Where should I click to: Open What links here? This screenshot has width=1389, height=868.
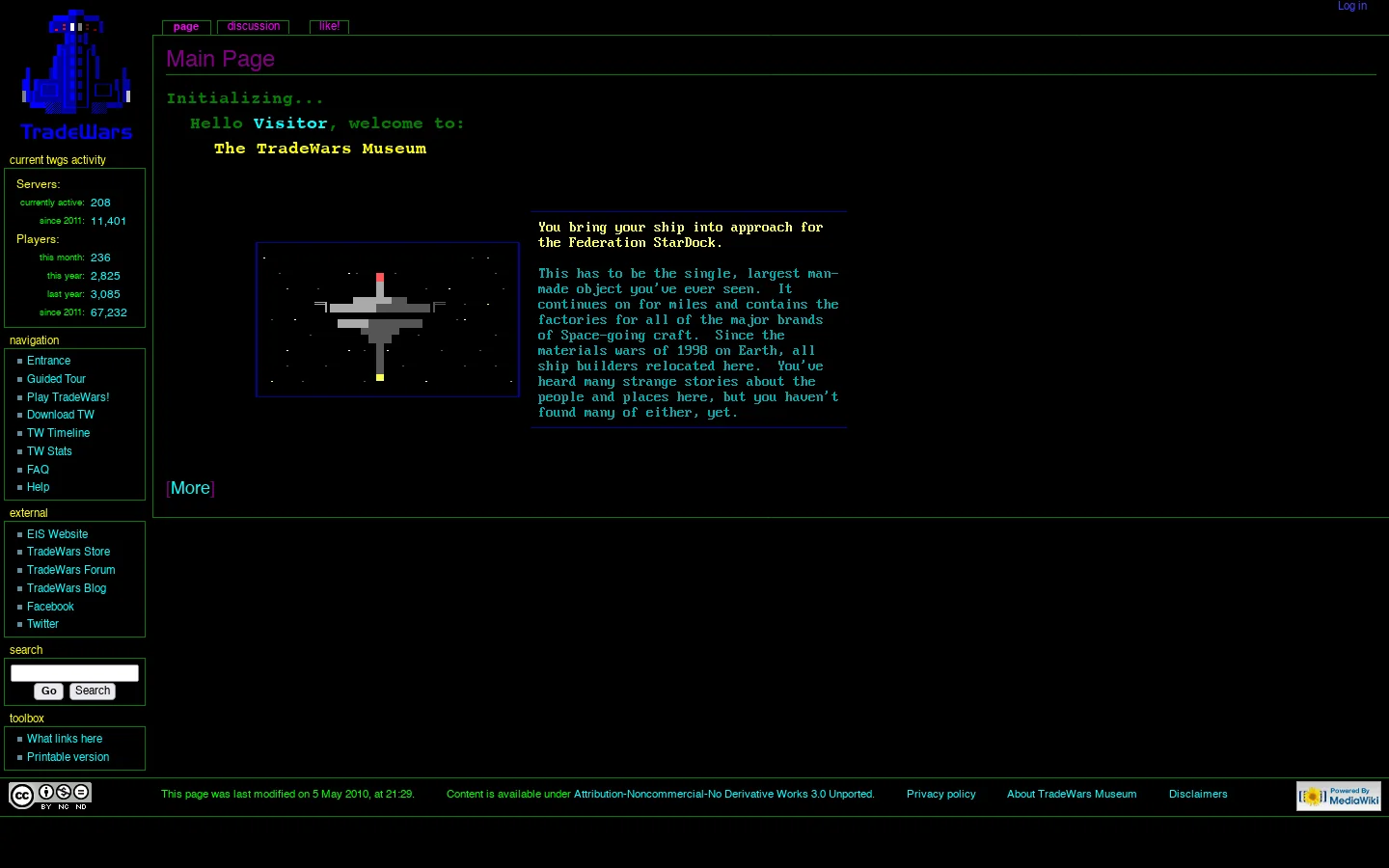click(x=65, y=739)
